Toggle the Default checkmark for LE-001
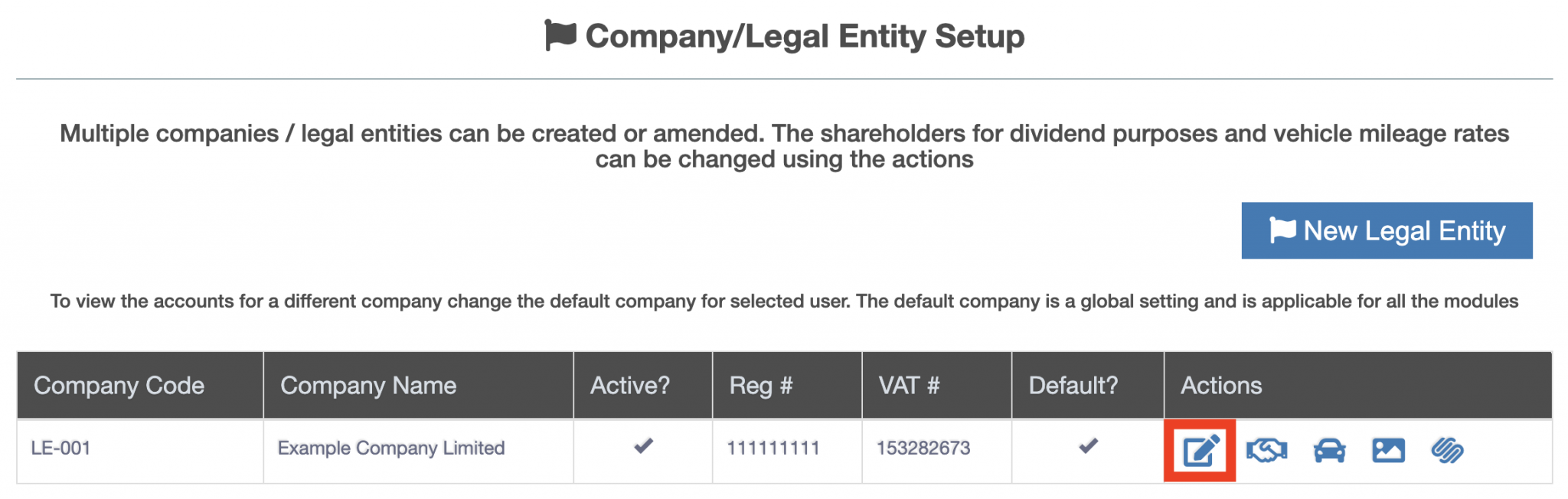1568x499 pixels. [x=1086, y=448]
